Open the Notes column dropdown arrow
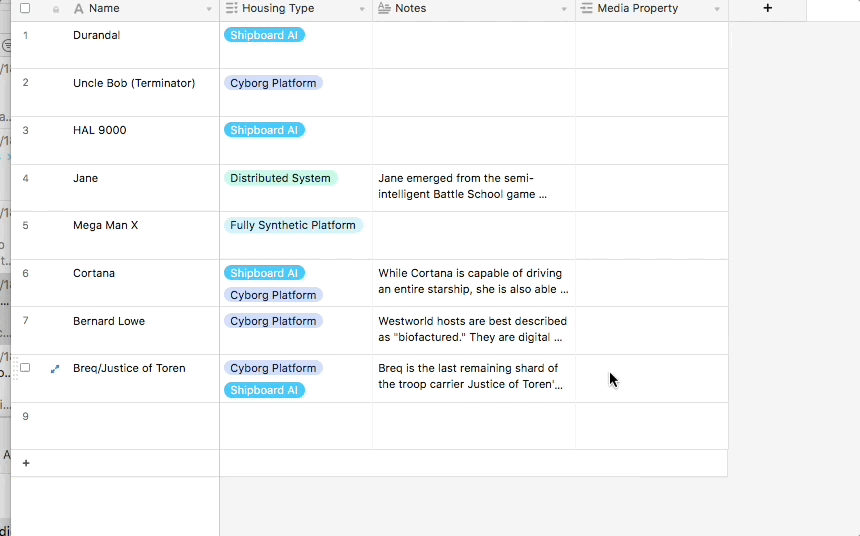This screenshot has width=860, height=536. coord(564,9)
